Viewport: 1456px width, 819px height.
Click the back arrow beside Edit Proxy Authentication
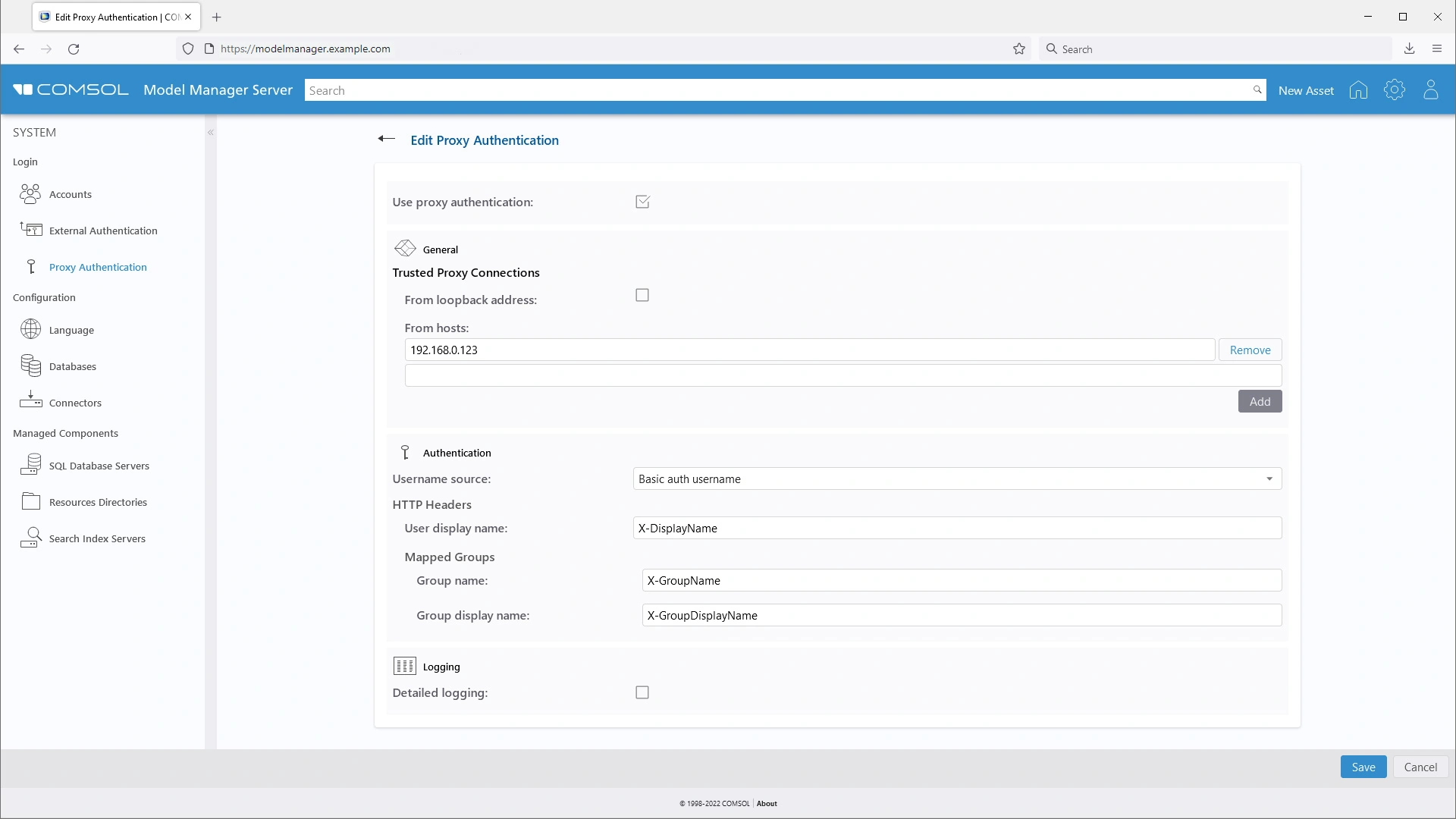tap(387, 139)
